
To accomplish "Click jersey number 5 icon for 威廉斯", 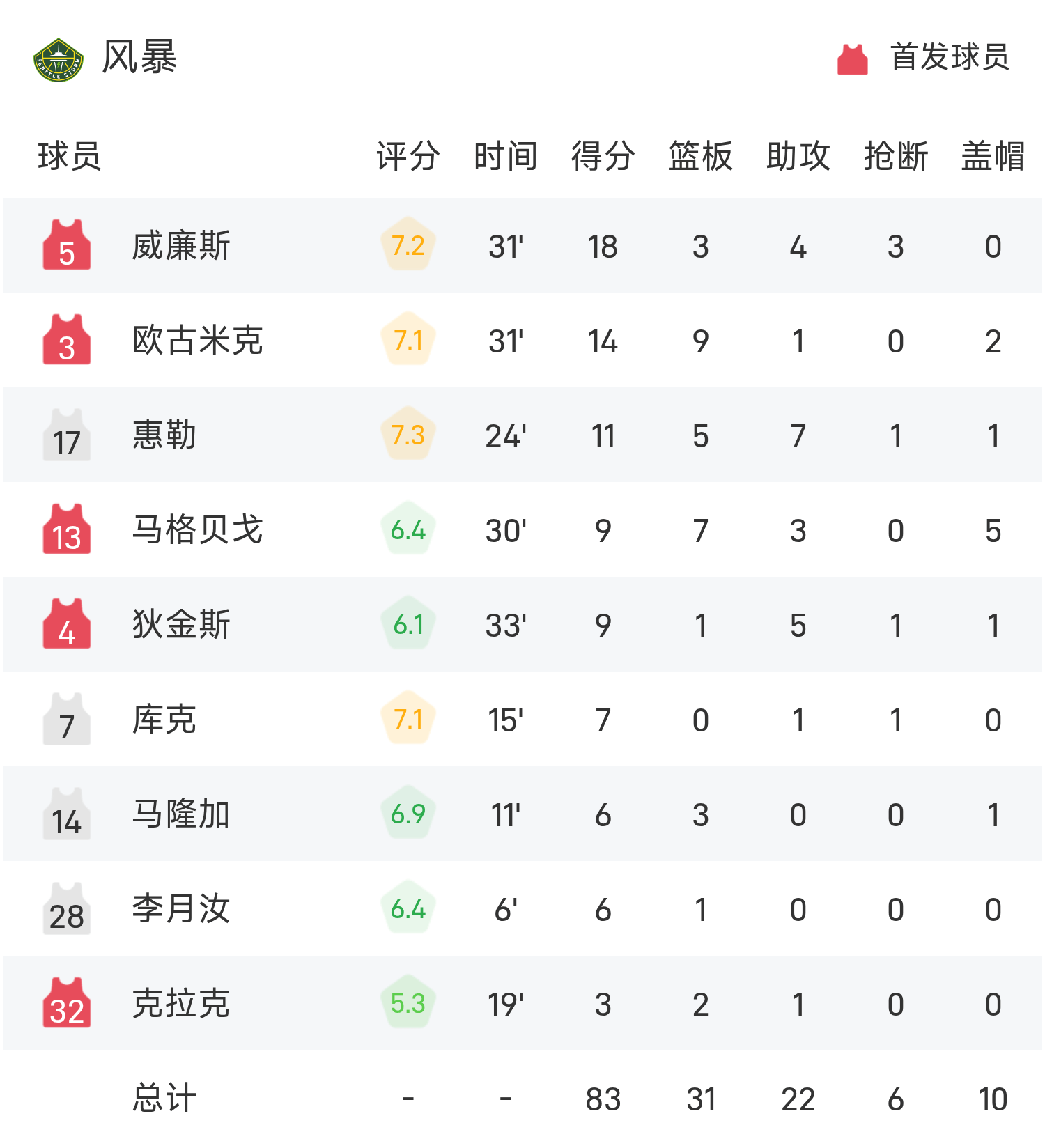I will (x=67, y=246).
